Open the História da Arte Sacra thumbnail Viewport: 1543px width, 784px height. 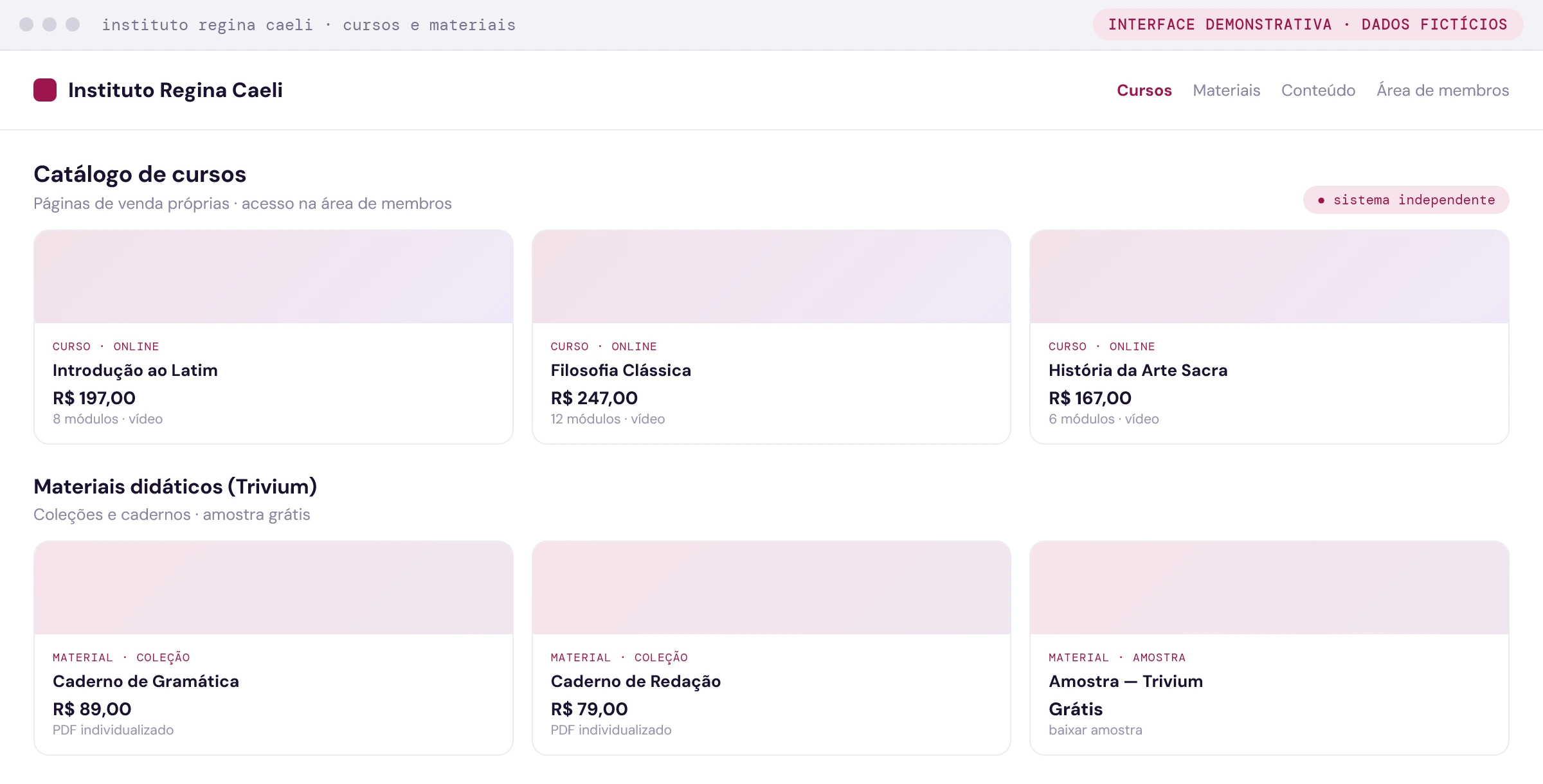[x=1269, y=276]
